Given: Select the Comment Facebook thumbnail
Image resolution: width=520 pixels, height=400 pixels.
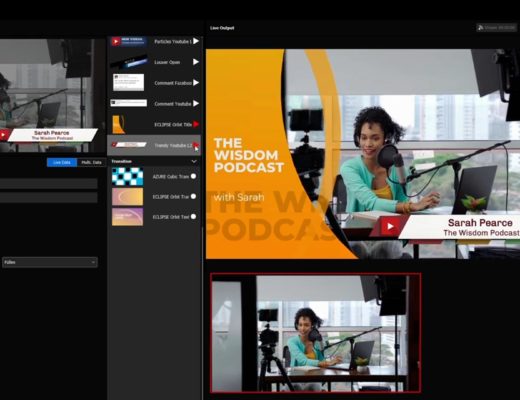Looking at the screenshot, I should [128, 82].
